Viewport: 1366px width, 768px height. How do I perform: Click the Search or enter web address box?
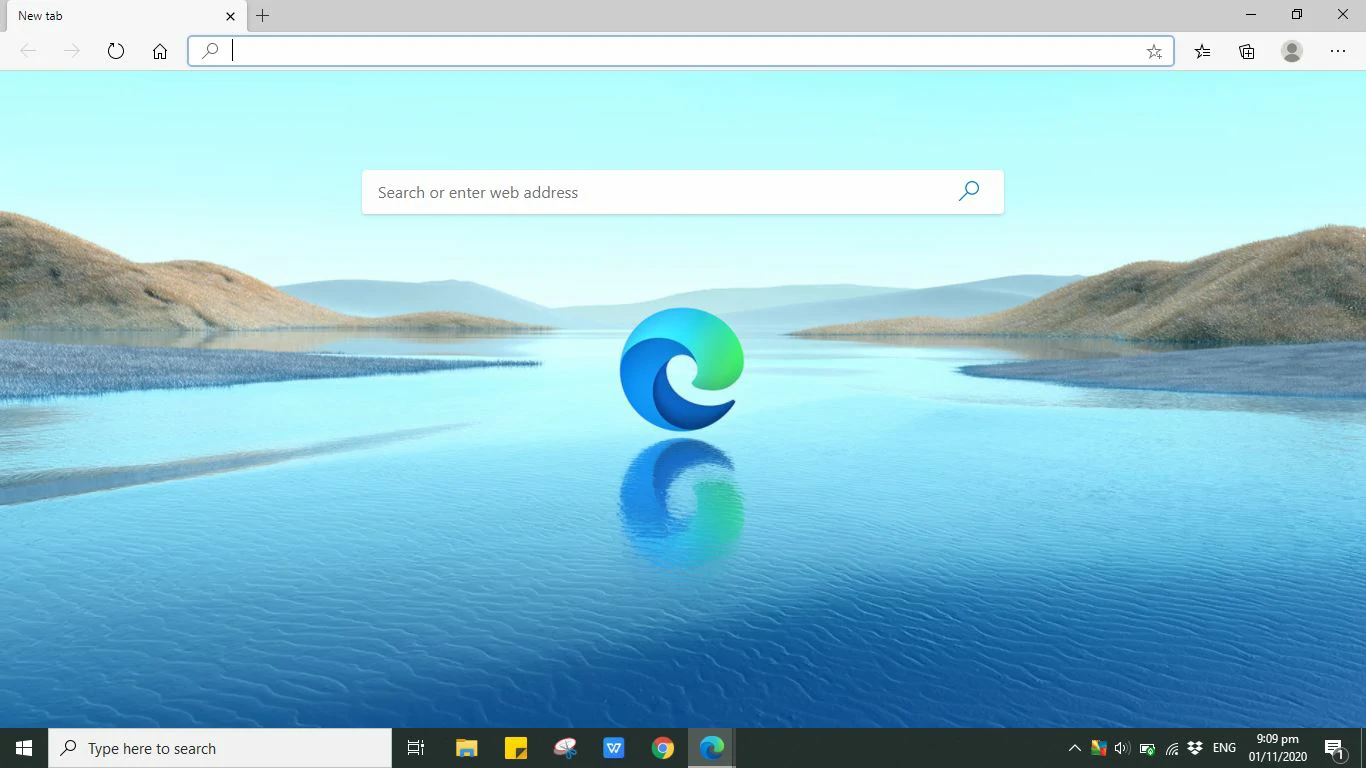pos(660,192)
